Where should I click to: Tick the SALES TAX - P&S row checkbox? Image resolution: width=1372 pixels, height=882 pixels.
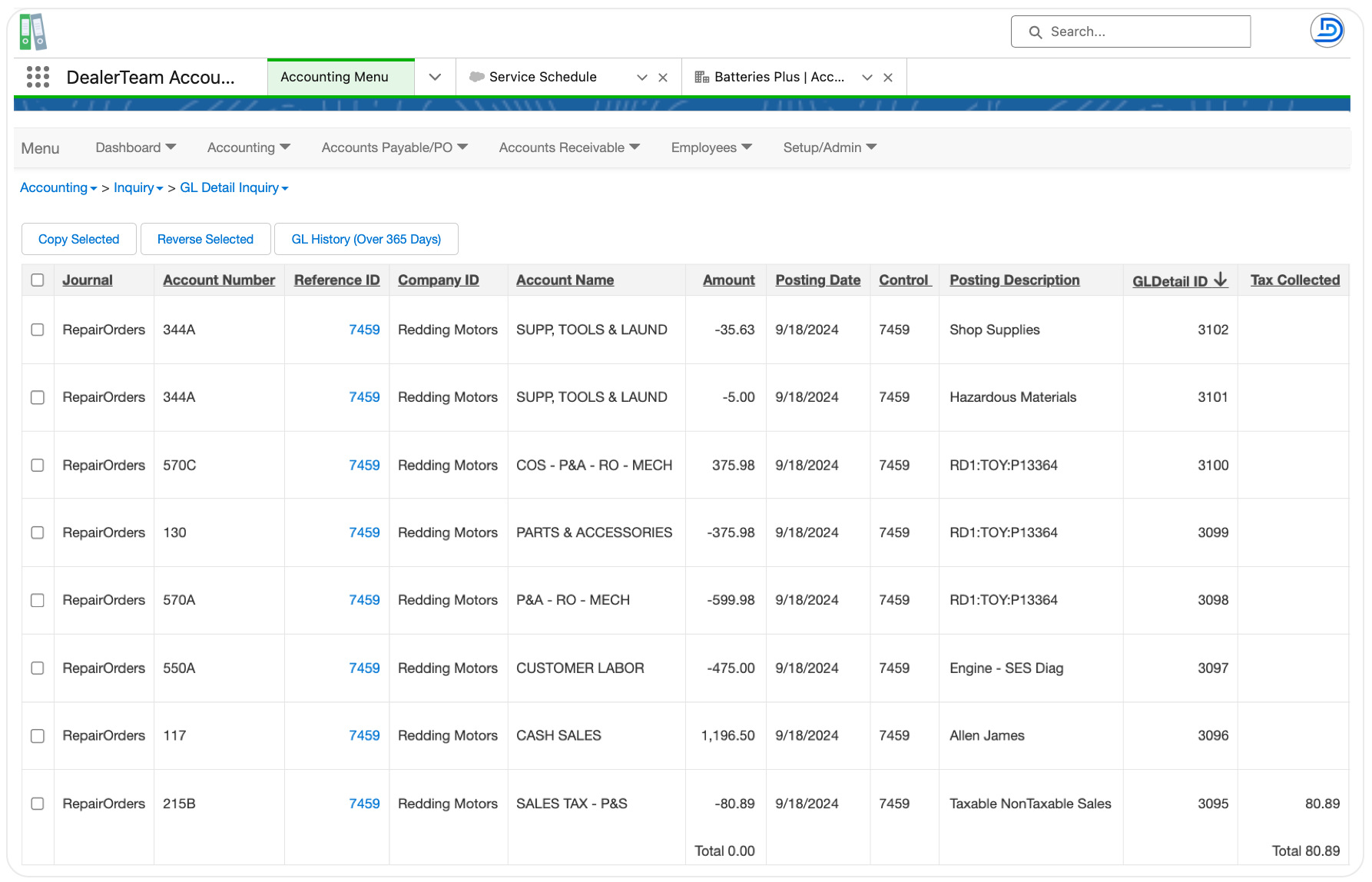click(x=38, y=804)
